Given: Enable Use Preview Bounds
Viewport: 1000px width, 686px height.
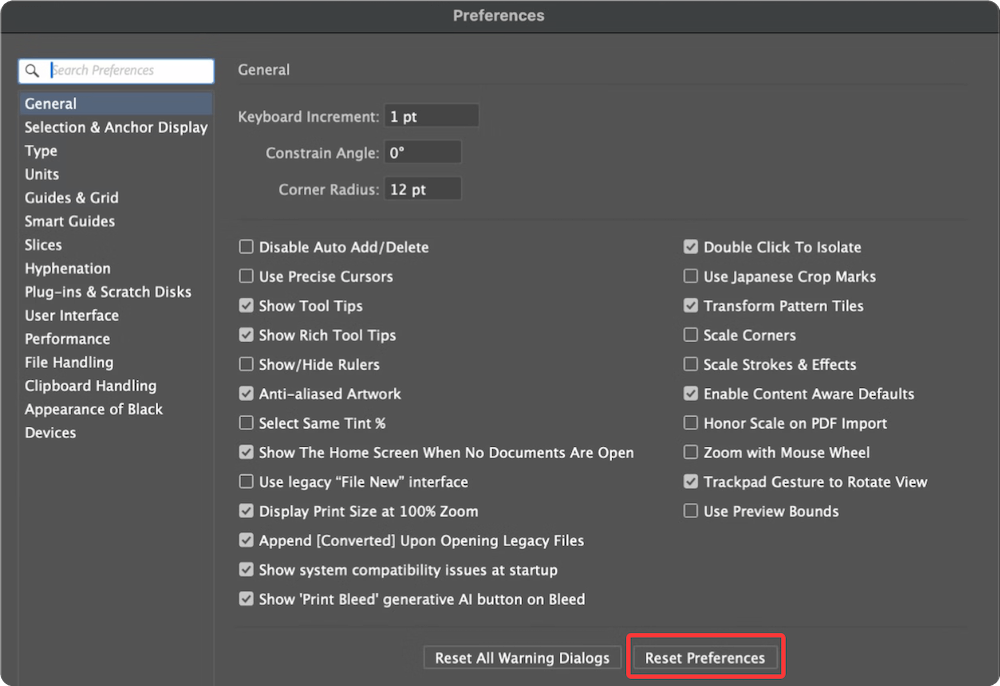Looking at the screenshot, I should [690, 511].
